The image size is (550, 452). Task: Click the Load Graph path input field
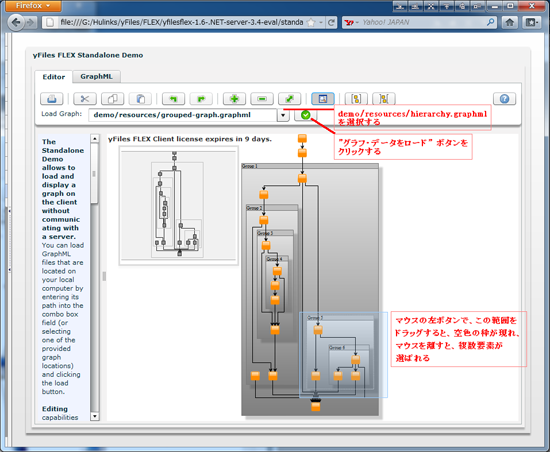[x=182, y=115]
